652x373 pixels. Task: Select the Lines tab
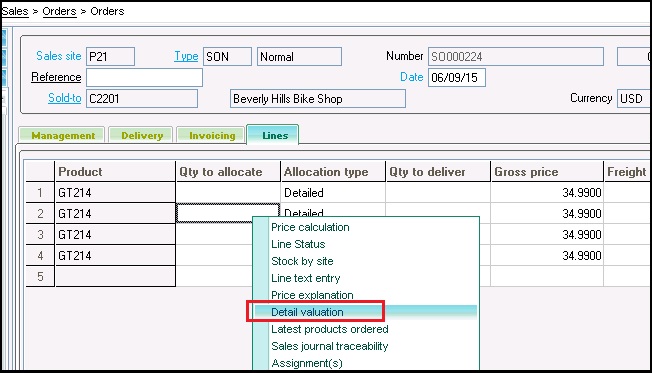(x=273, y=135)
